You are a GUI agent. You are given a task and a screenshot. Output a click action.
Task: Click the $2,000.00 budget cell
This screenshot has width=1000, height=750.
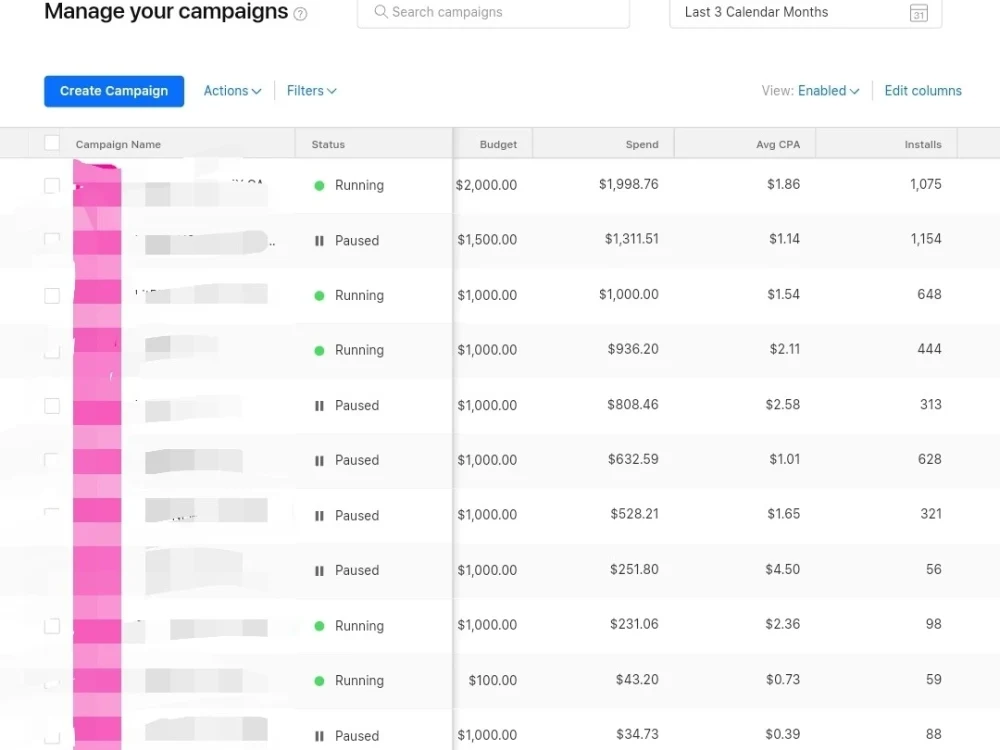tap(487, 185)
